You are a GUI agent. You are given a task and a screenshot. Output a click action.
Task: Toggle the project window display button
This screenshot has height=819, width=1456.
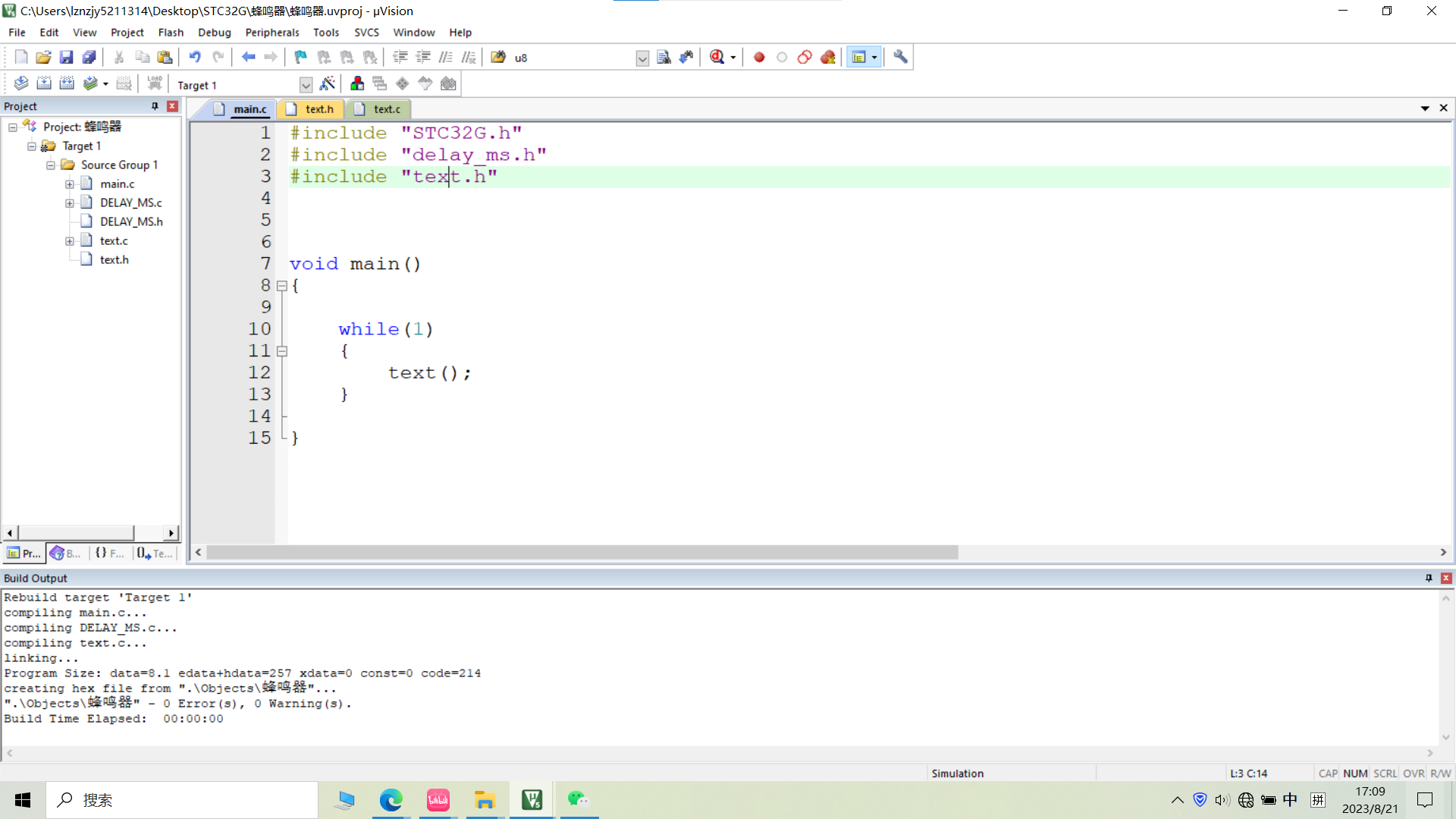pos(858,57)
